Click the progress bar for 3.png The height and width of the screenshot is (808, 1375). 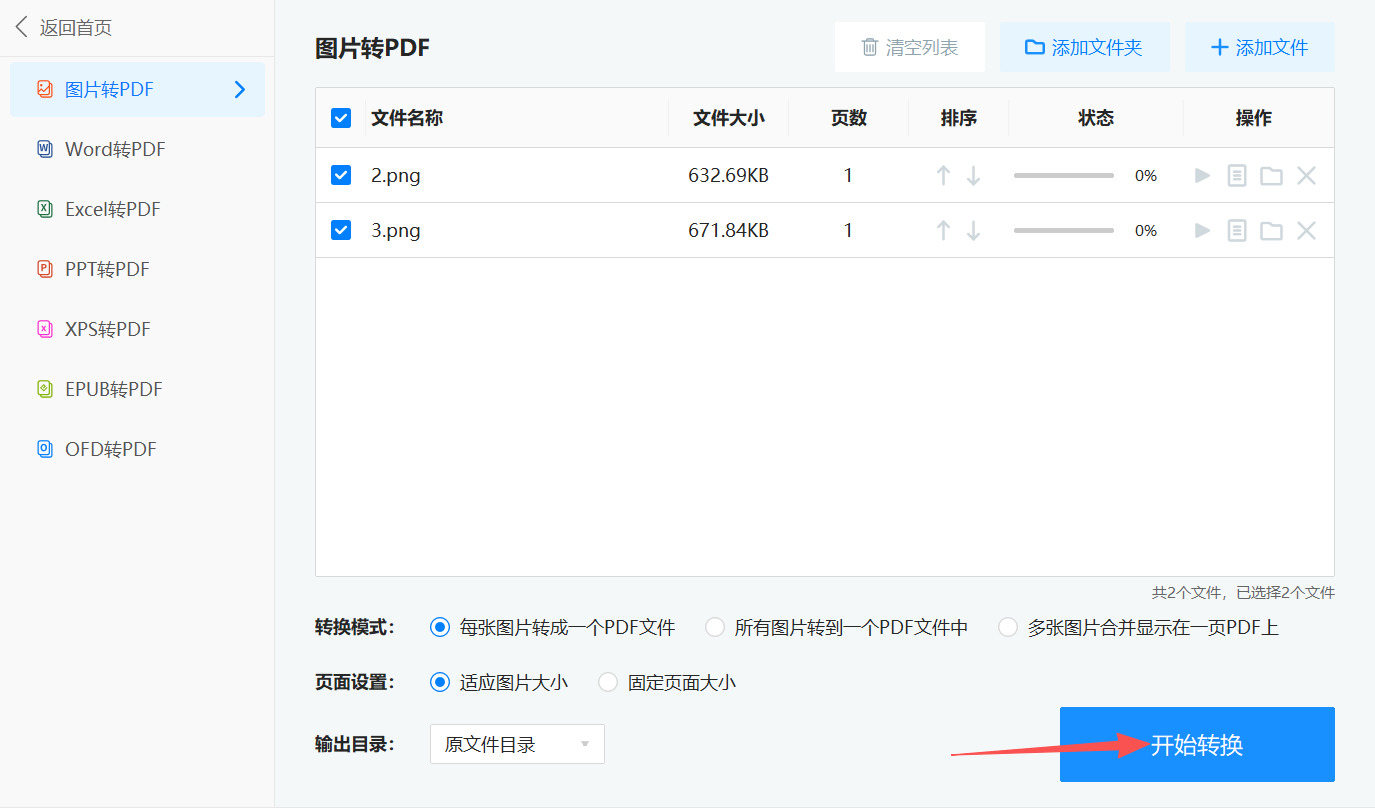1063,230
